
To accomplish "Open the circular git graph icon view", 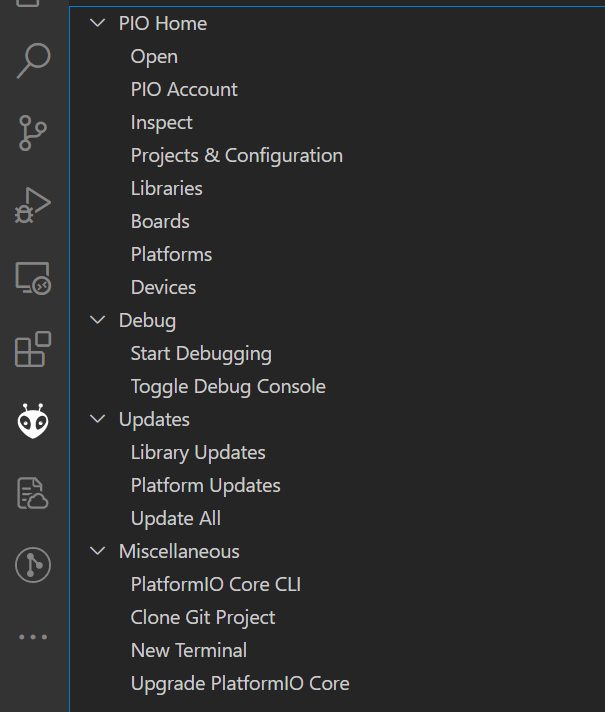I will [x=33, y=565].
